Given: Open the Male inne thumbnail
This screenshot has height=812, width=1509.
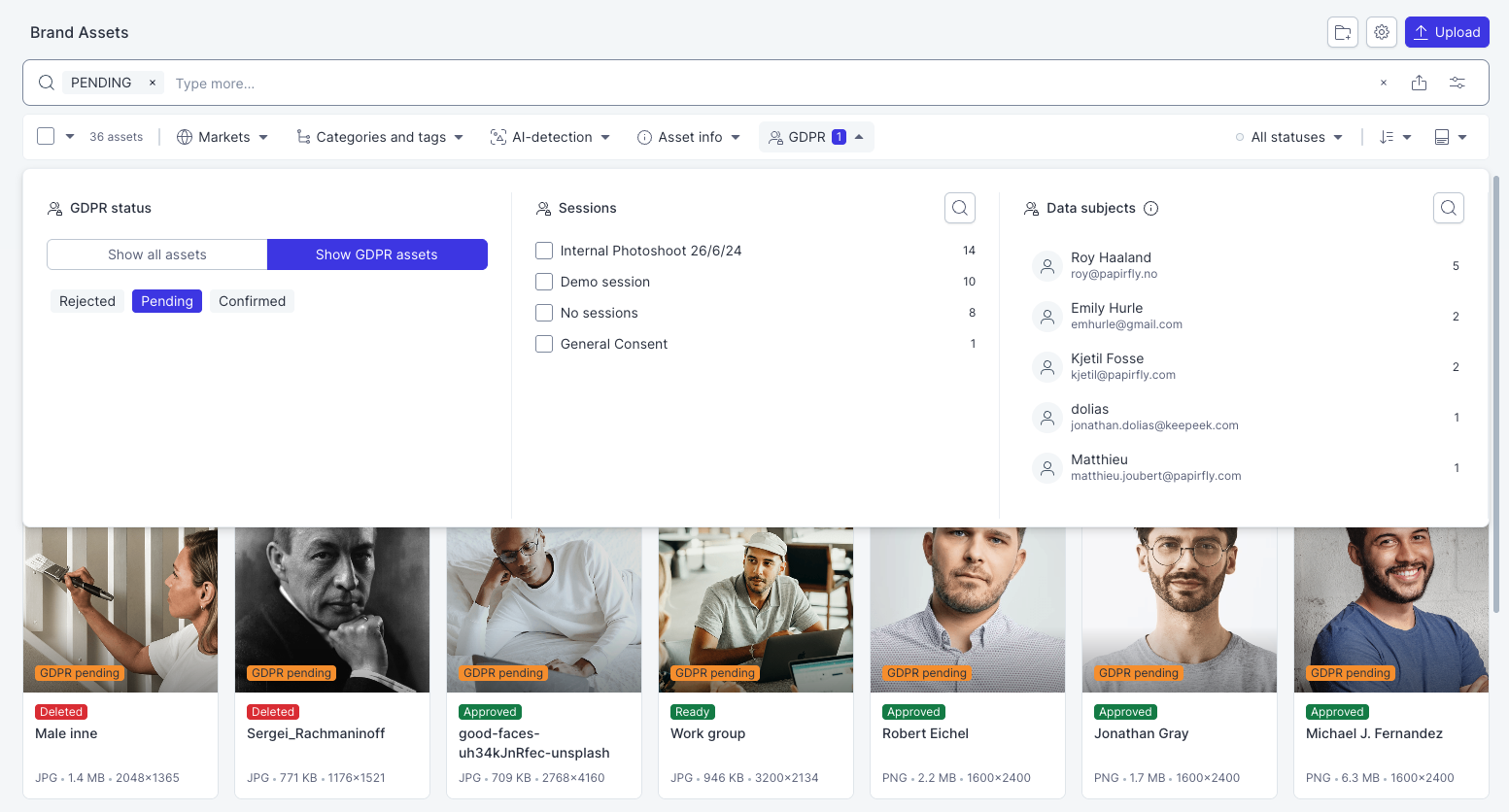Looking at the screenshot, I should pyautogui.click(x=120, y=610).
